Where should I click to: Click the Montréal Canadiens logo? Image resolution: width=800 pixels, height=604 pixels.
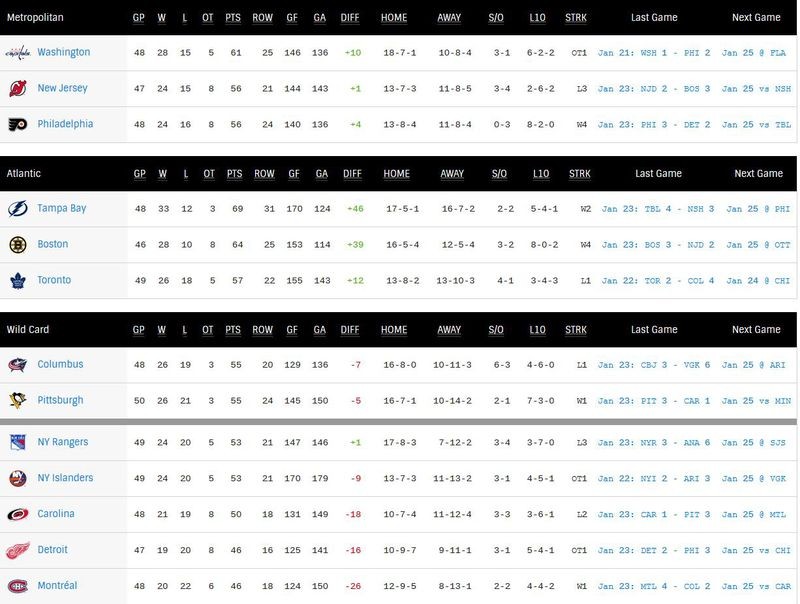(19, 585)
